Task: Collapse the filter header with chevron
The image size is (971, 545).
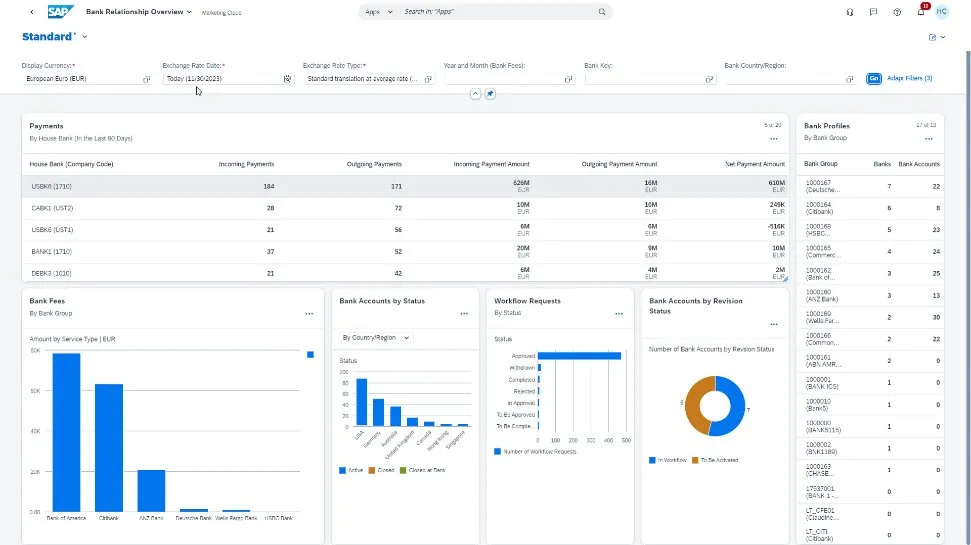Action: coord(476,94)
